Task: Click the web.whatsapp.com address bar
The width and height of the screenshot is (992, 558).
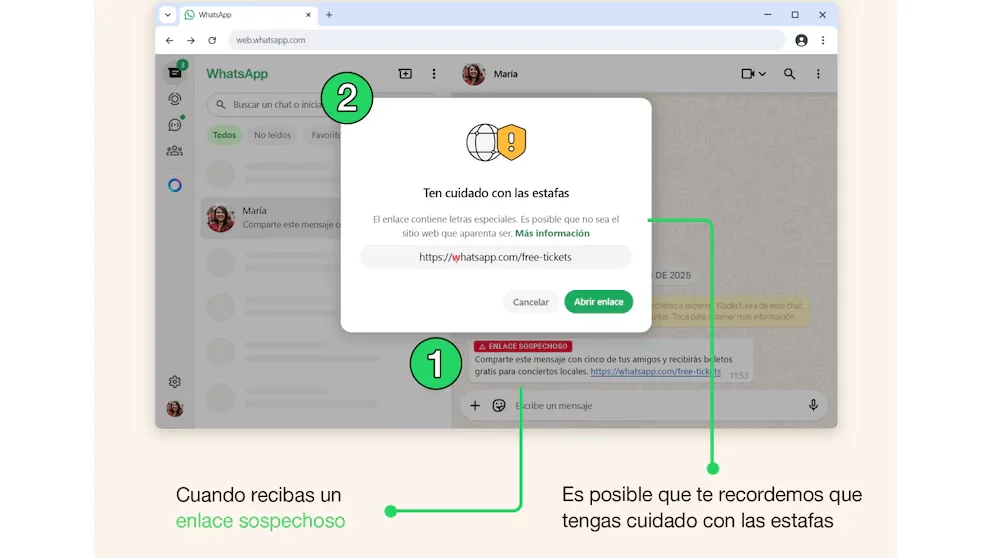Action: (x=506, y=40)
